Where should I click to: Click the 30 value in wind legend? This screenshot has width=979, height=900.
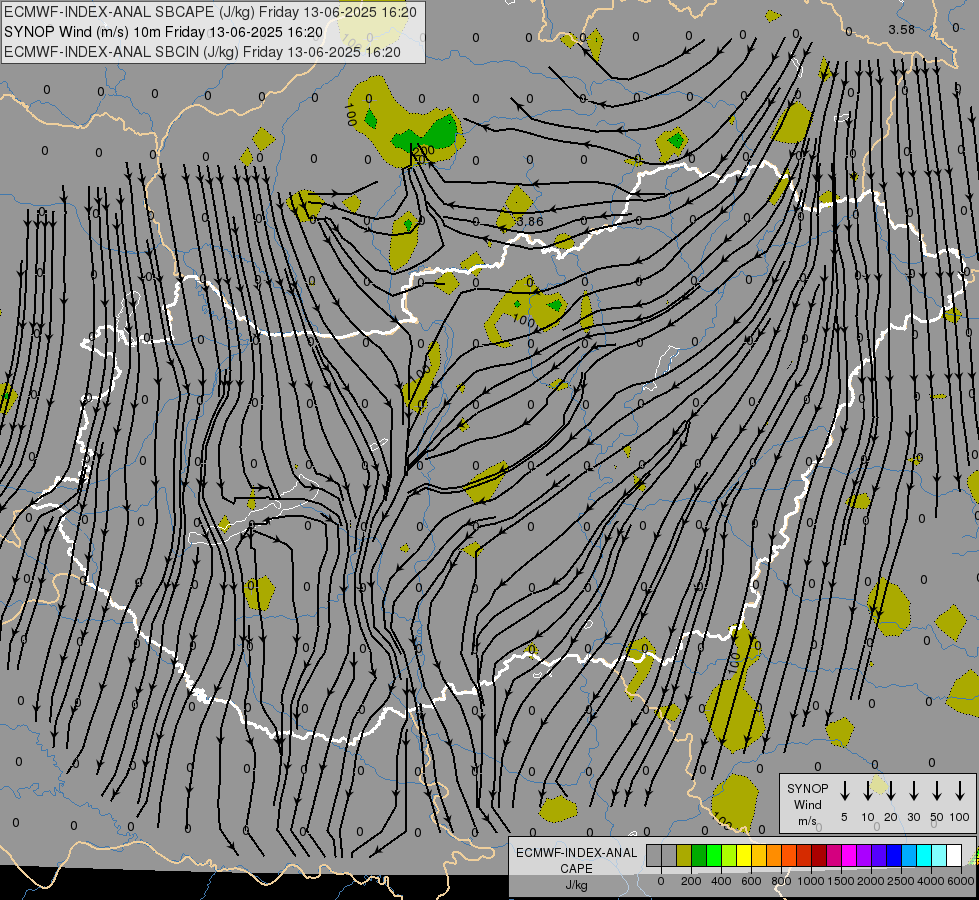(913, 817)
